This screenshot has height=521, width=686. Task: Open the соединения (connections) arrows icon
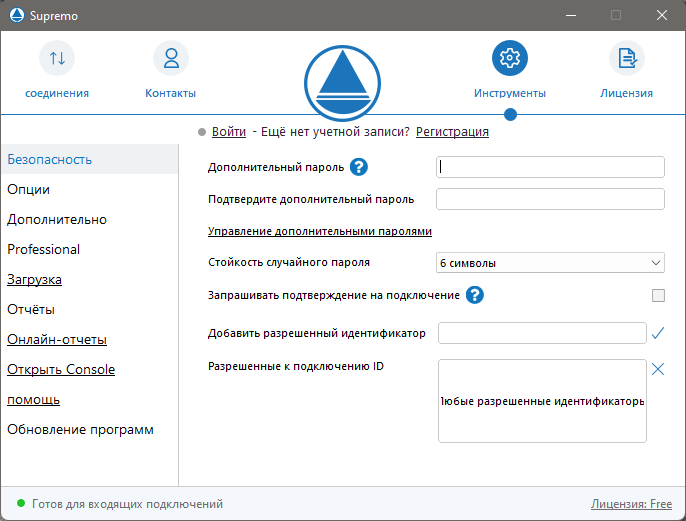pos(57,59)
